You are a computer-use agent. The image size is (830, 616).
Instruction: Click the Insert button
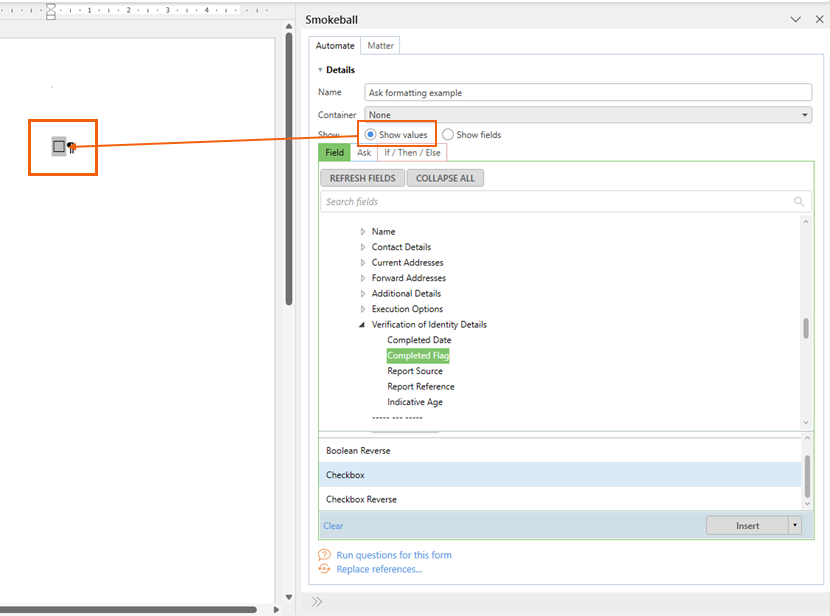pyautogui.click(x=747, y=526)
